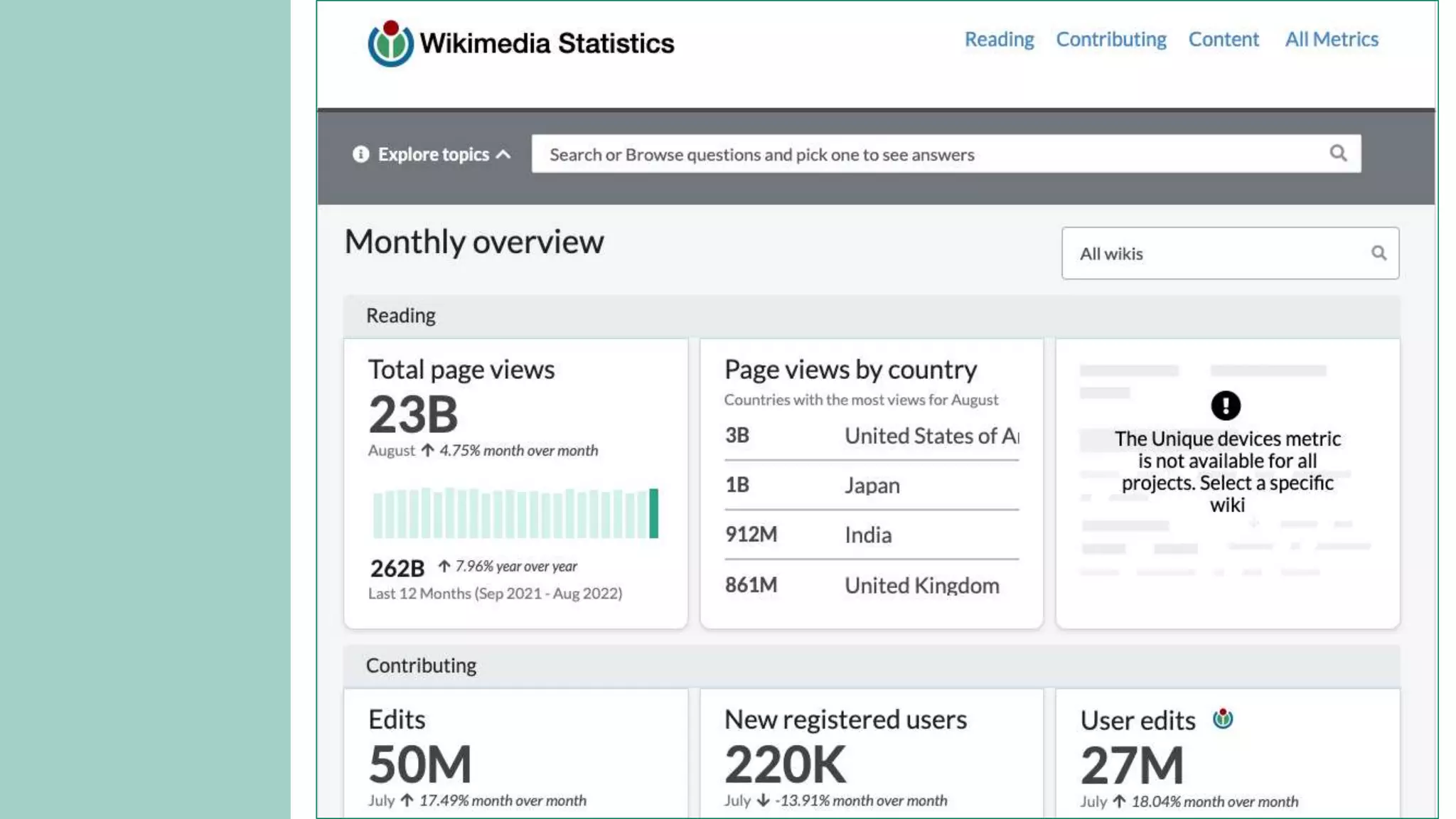Screen dimensions: 1456x819
Task: Select Countries with the most views for August
Action: click(x=861, y=400)
